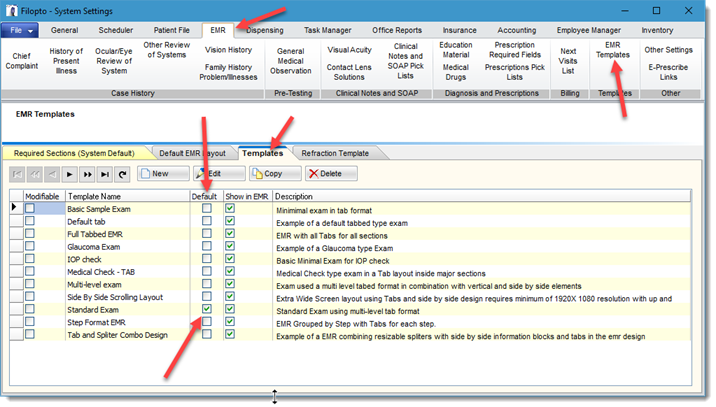Open Chief Complaint settings
716x407 pixels.
coord(21,61)
